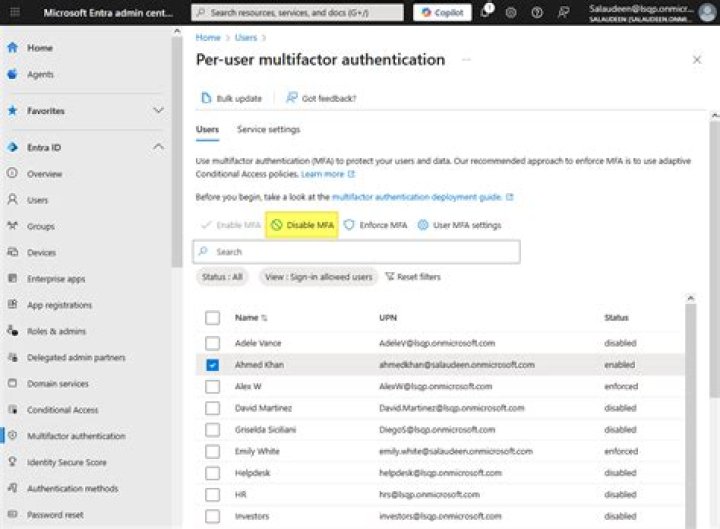Click the Enterprise apps icon
This screenshot has width=720, height=529.
click(13, 278)
